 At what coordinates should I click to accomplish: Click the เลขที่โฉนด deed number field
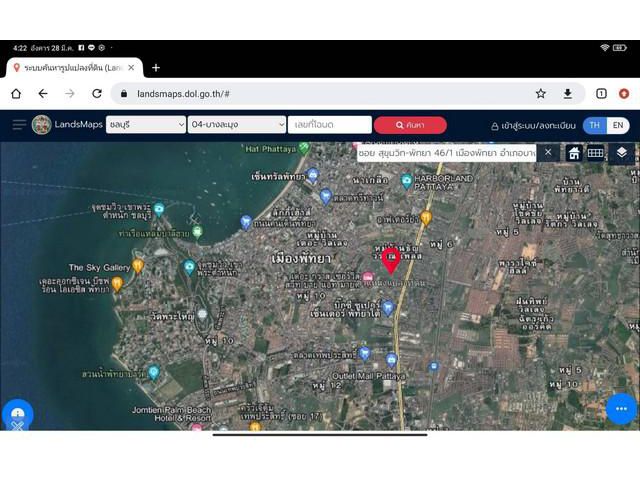coord(329,125)
